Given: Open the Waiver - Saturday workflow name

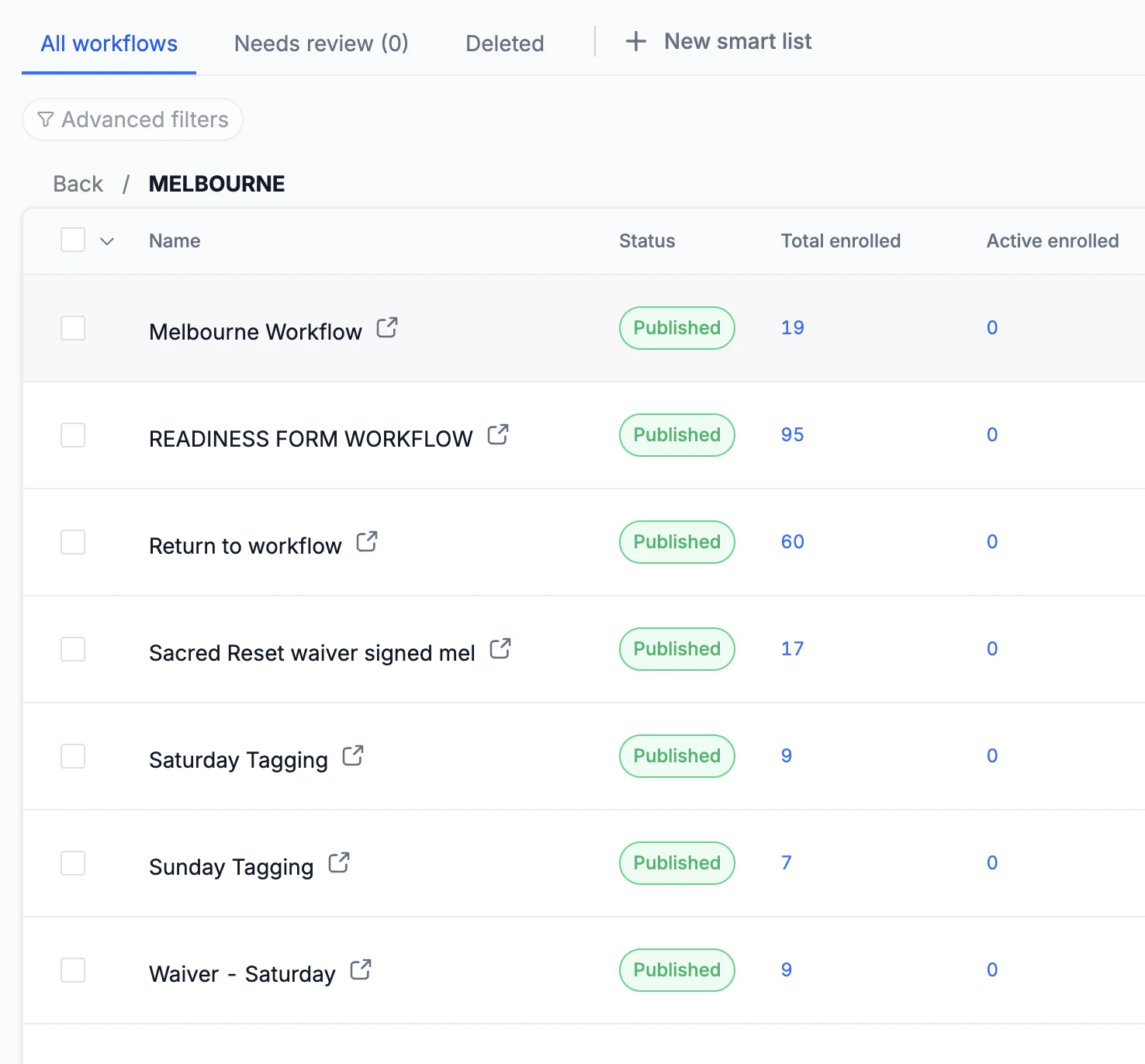Looking at the screenshot, I should click(242, 974).
